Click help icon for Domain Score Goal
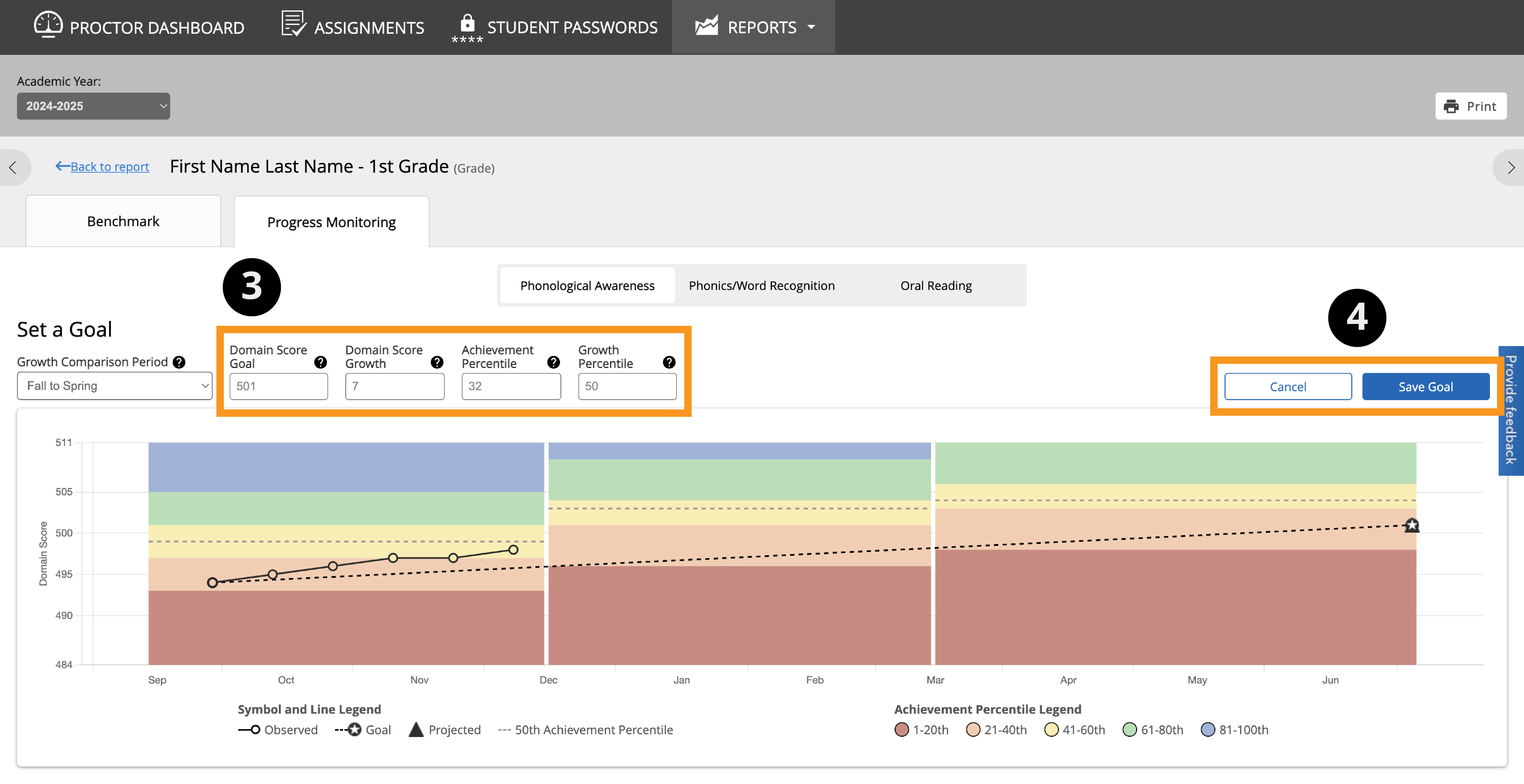1524x784 pixels. coord(320,362)
